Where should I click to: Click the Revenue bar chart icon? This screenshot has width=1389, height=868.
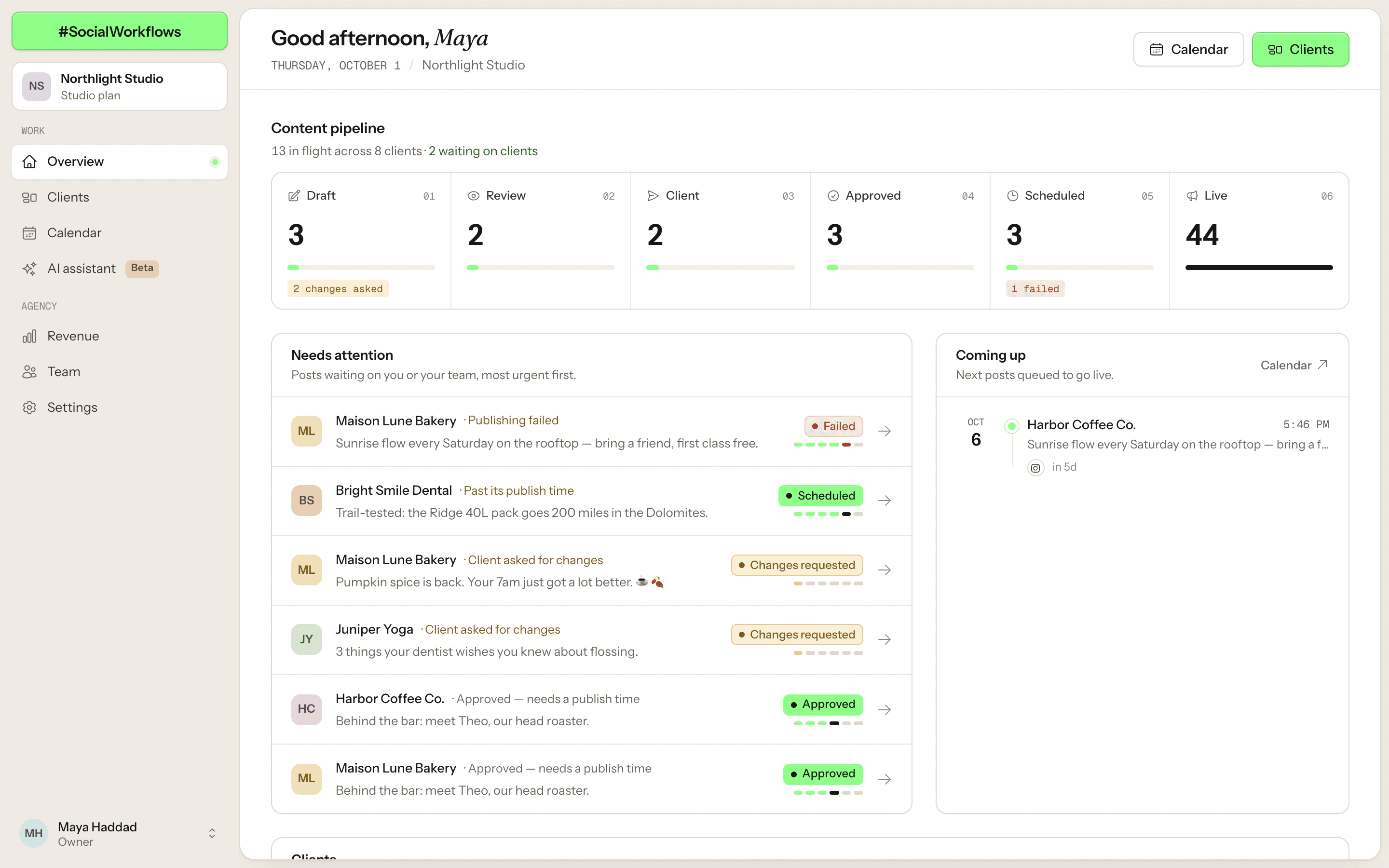click(29, 337)
